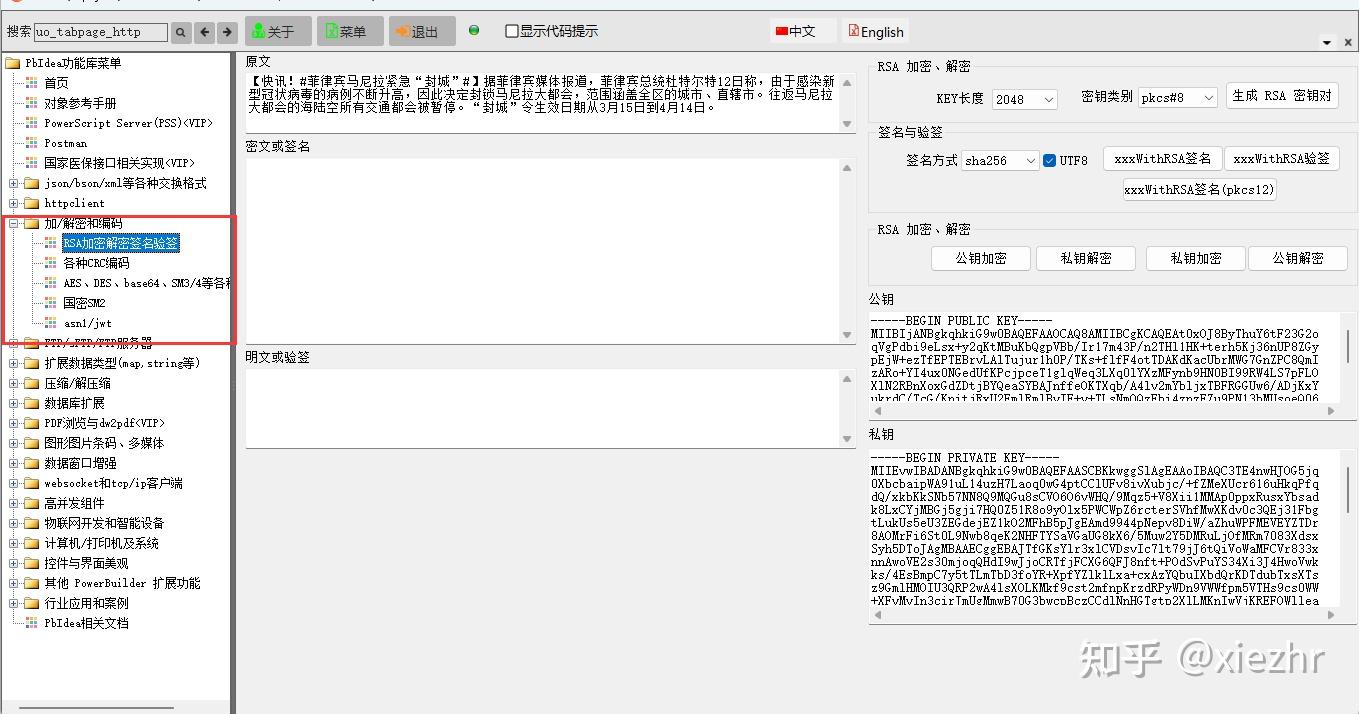Viewport: 1359px width, 714px height.
Task: Click 生成 RSA 密钥对 button
Action: coord(1282,96)
